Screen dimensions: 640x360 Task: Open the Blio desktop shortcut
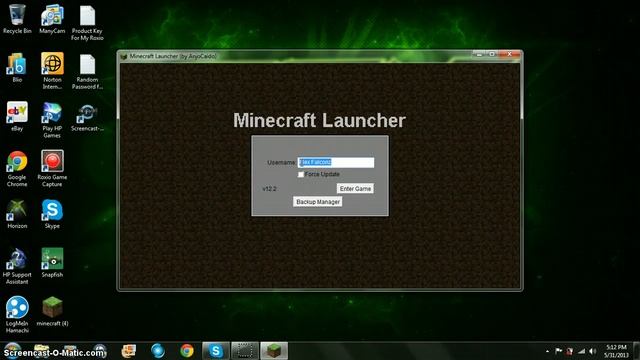click(17, 68)
